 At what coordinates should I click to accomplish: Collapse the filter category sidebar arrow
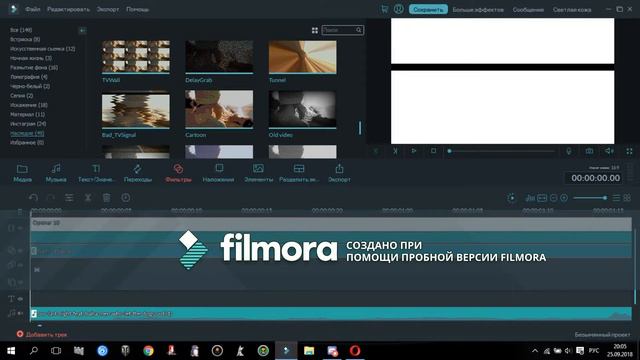pyautogui.click(x=82, y=30)
